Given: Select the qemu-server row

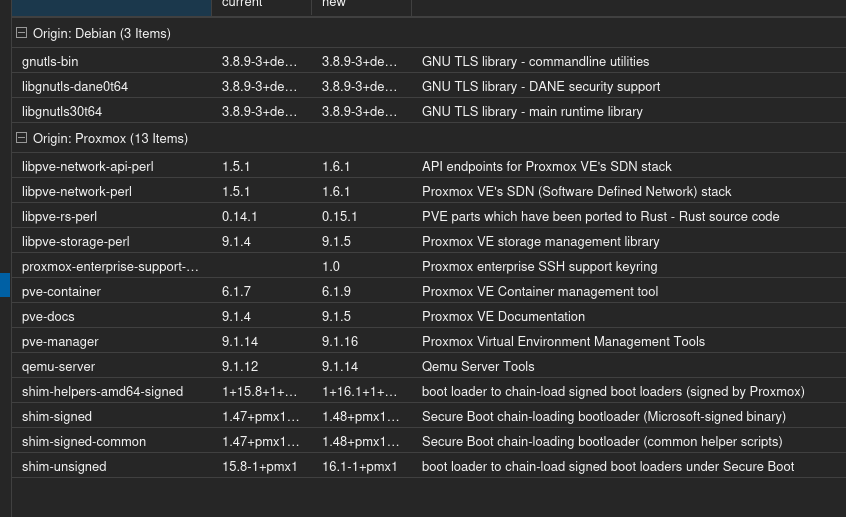Looking at the screenshot, I should [429, 366].
